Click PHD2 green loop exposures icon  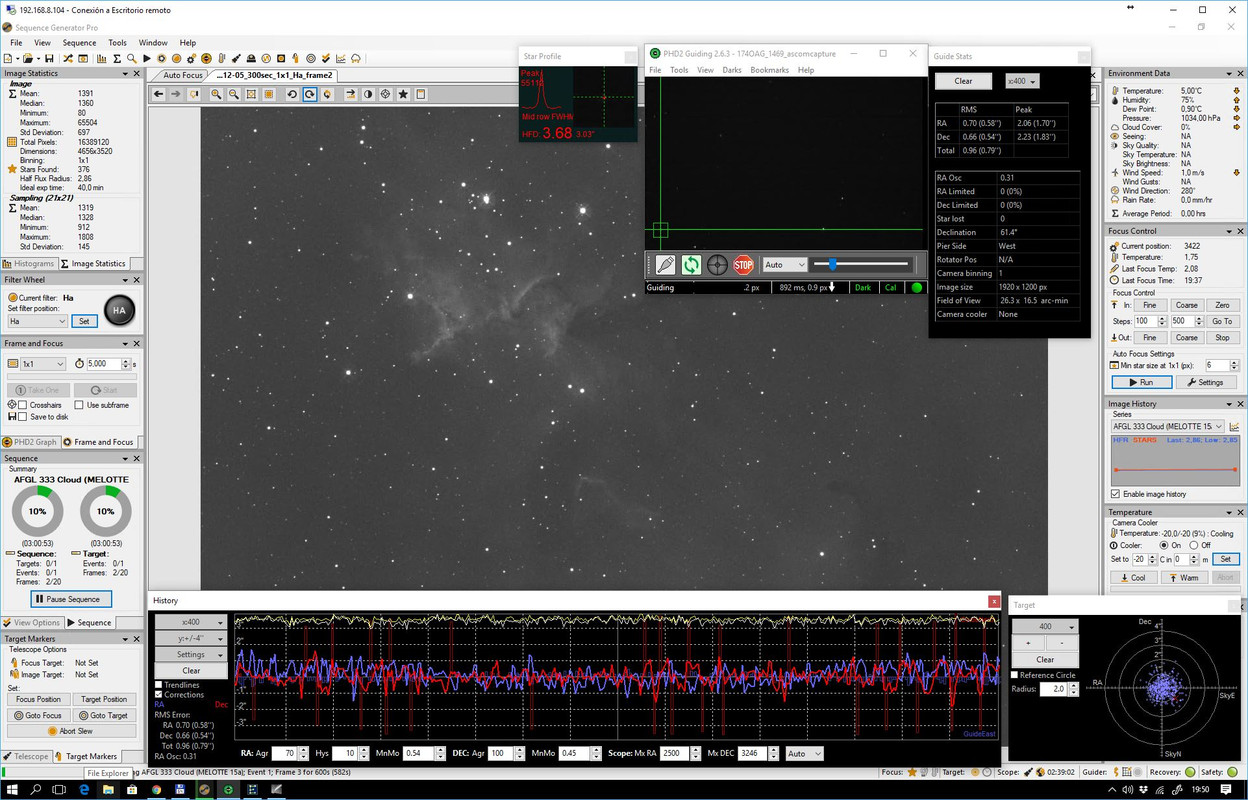(691, 265)
